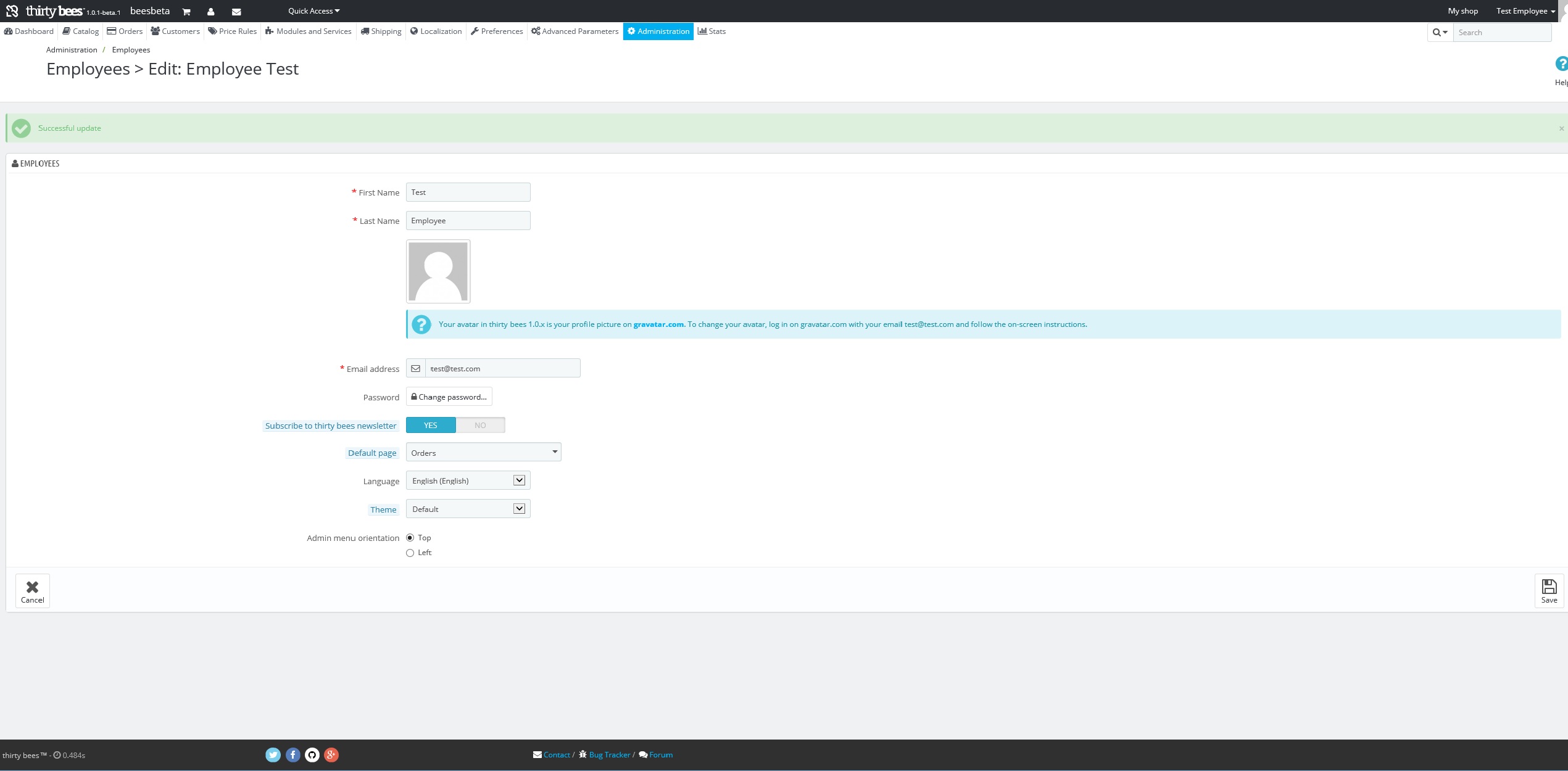Open the Theme dropdown
This screenshot has height=771, width=1568.
point(468,509)
